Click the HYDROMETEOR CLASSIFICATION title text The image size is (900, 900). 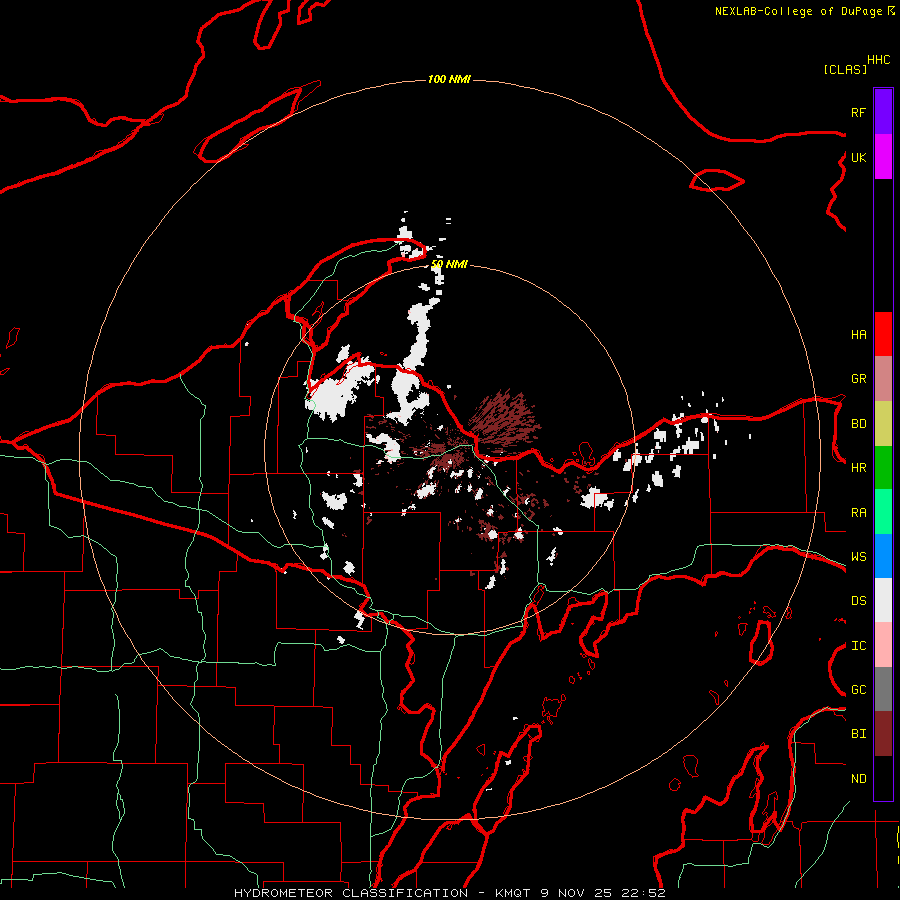[x=351, y=893]
